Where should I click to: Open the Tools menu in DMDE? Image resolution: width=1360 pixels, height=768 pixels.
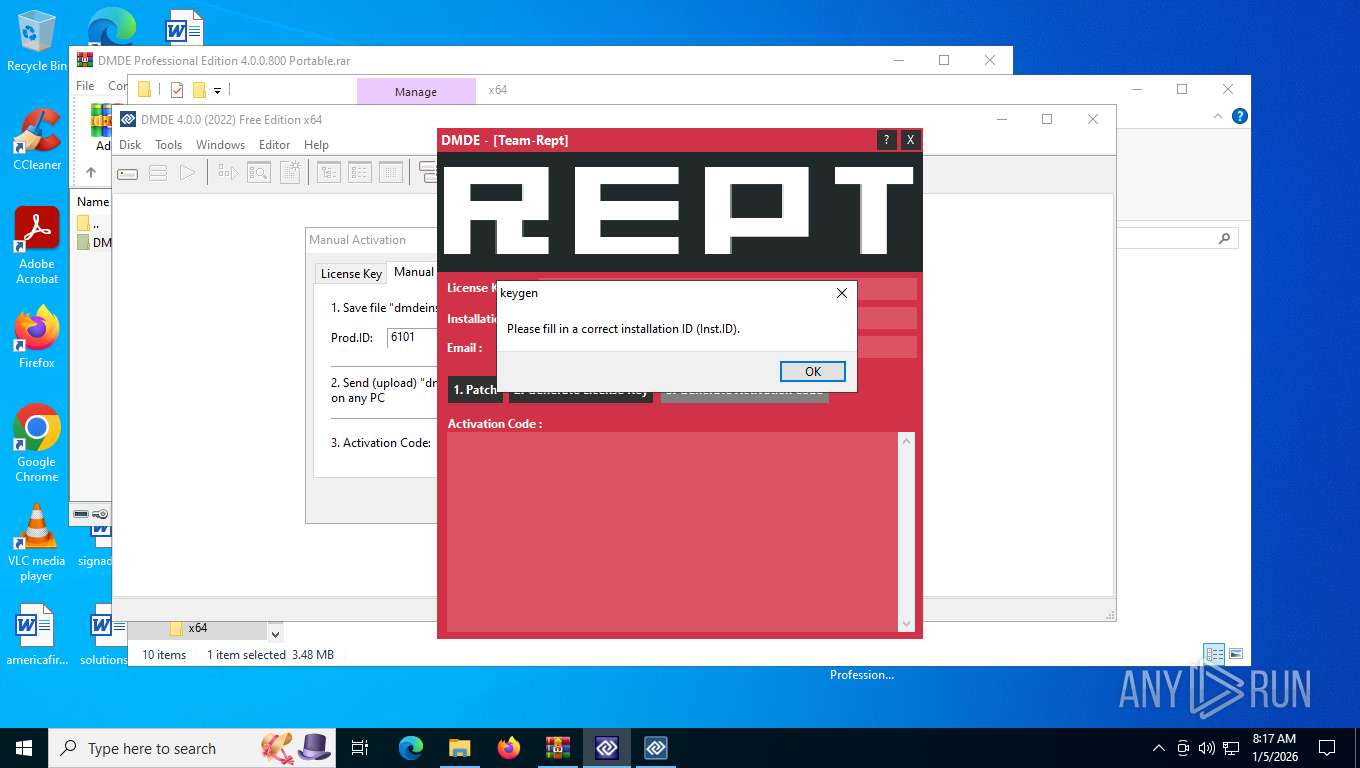point(168,145)
